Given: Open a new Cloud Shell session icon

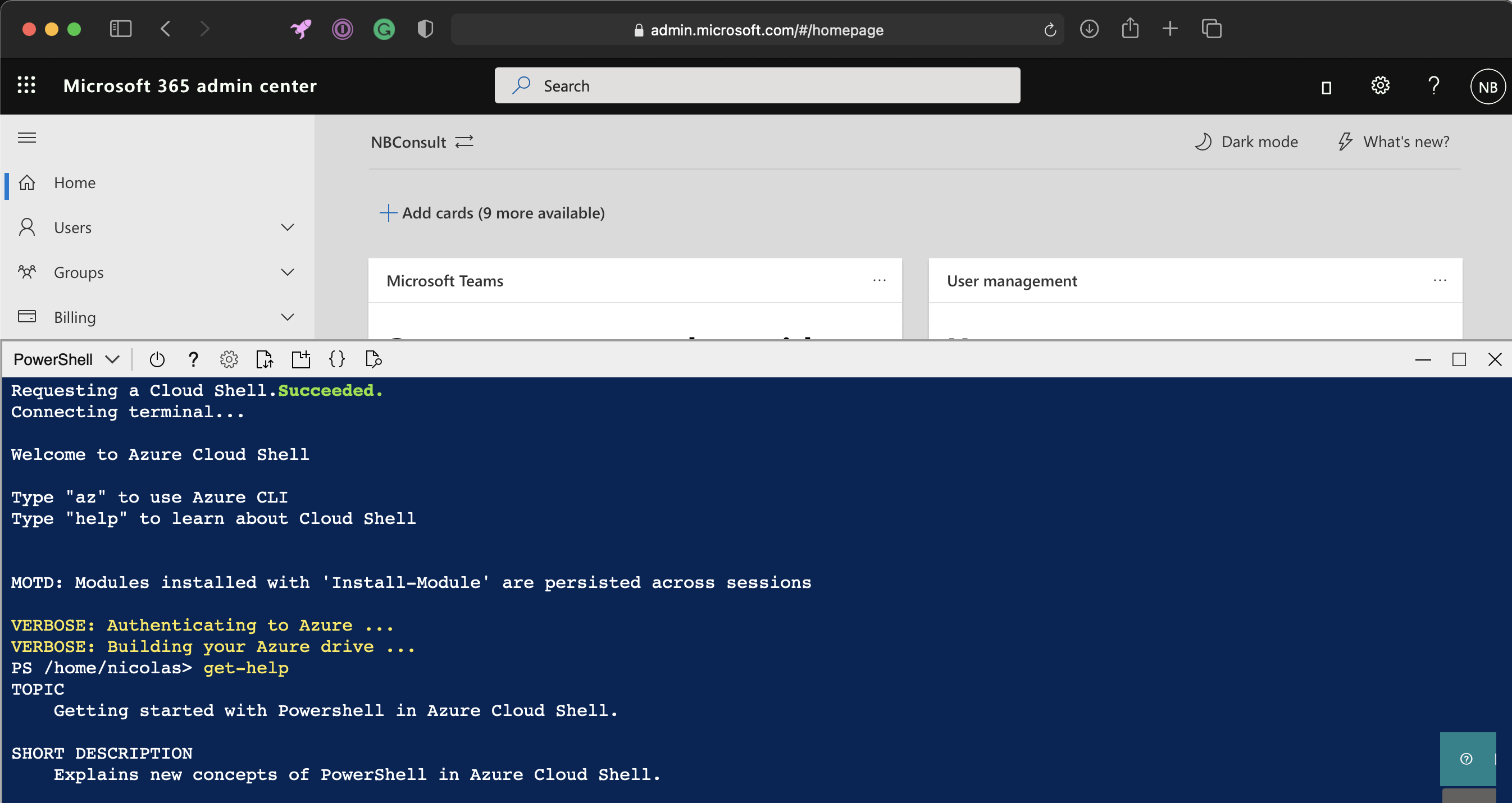Looking at the screenshot, I should tap(301, 359).
